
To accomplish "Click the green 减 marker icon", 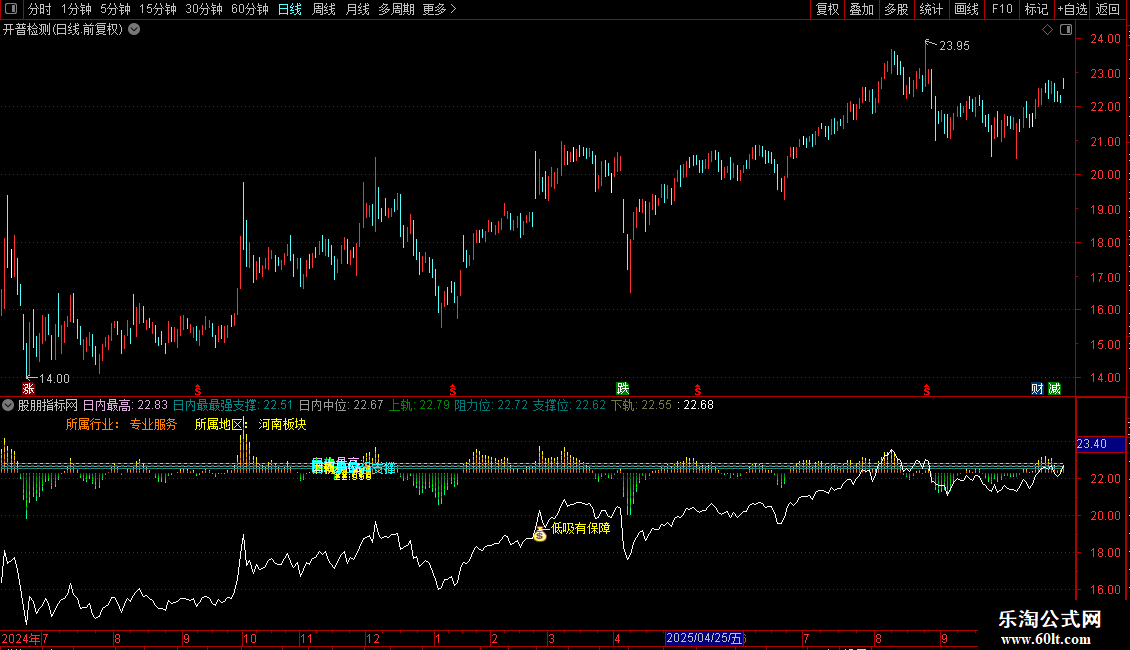I will click(1054, 388).
